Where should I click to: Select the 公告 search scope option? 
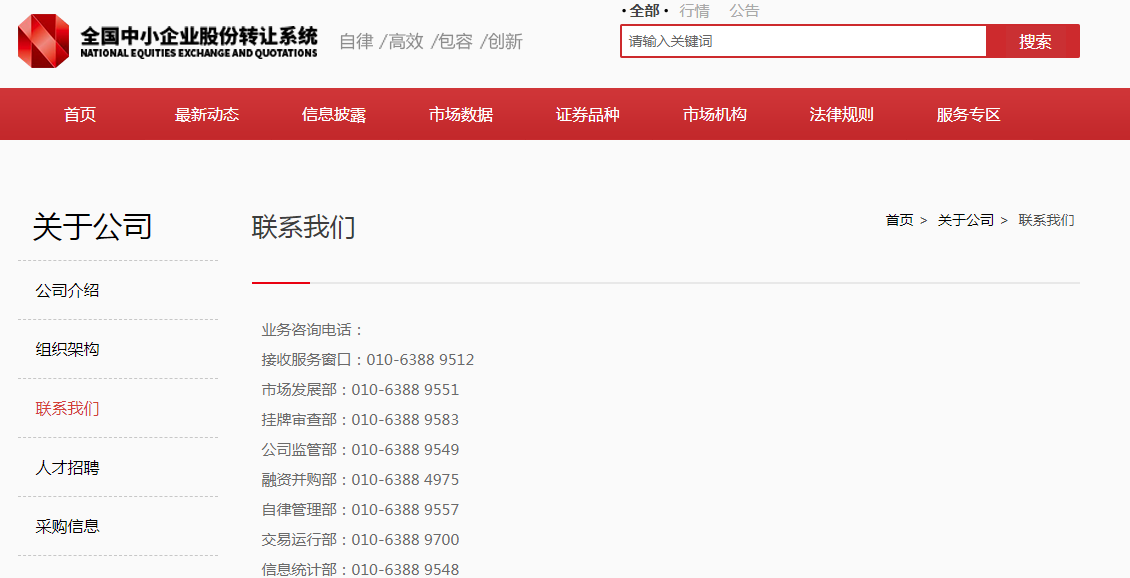(x=744, y=11)
